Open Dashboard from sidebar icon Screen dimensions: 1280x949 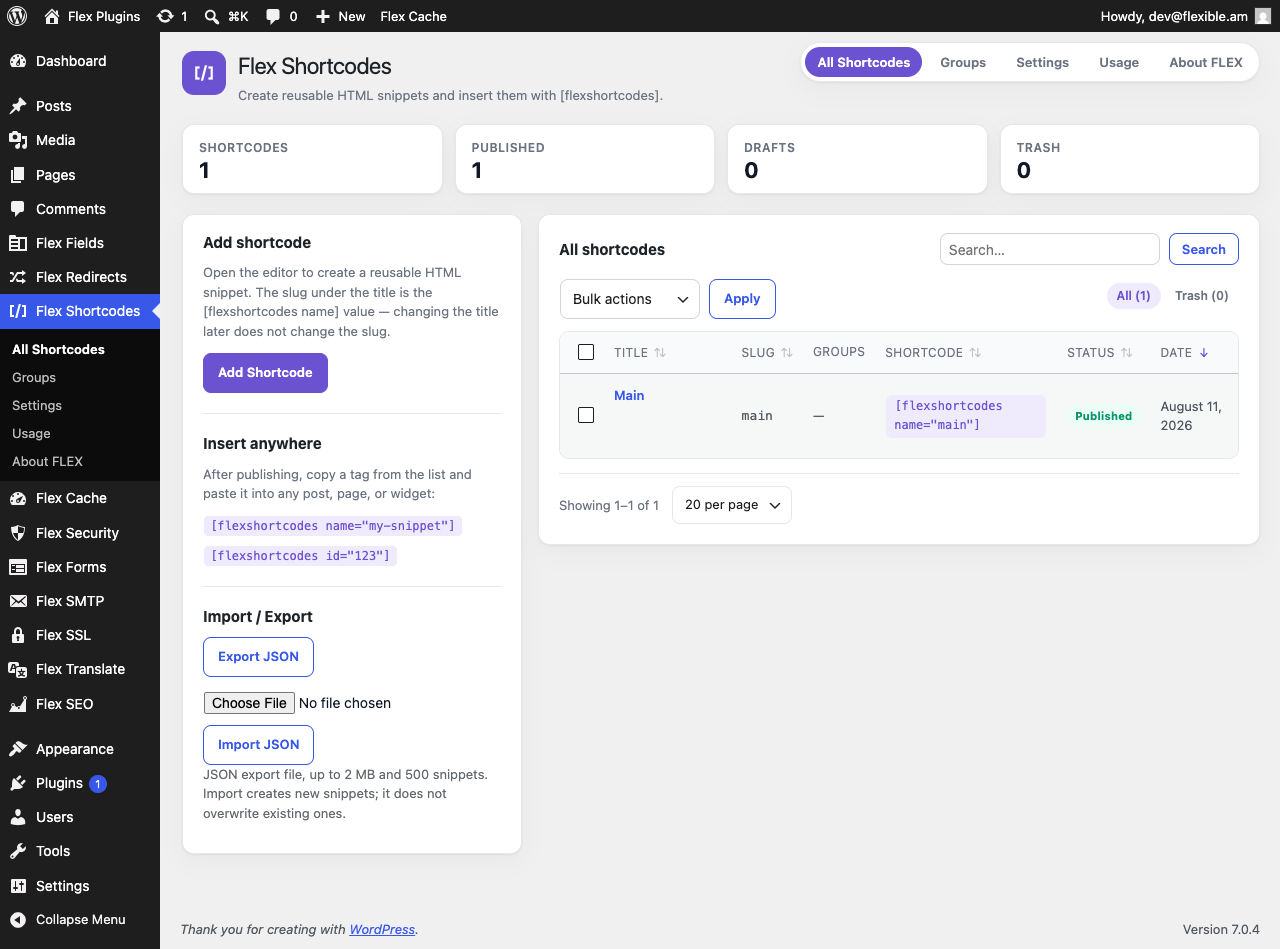[18, 61]
